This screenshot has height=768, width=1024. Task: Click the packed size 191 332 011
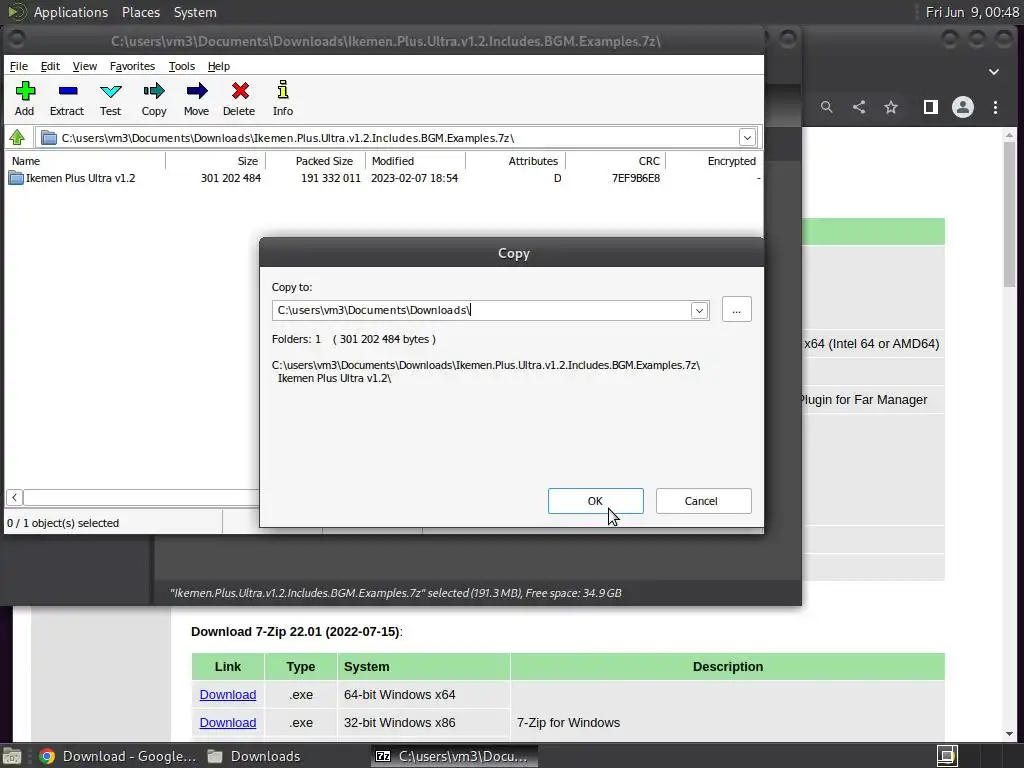pos(330,178)
